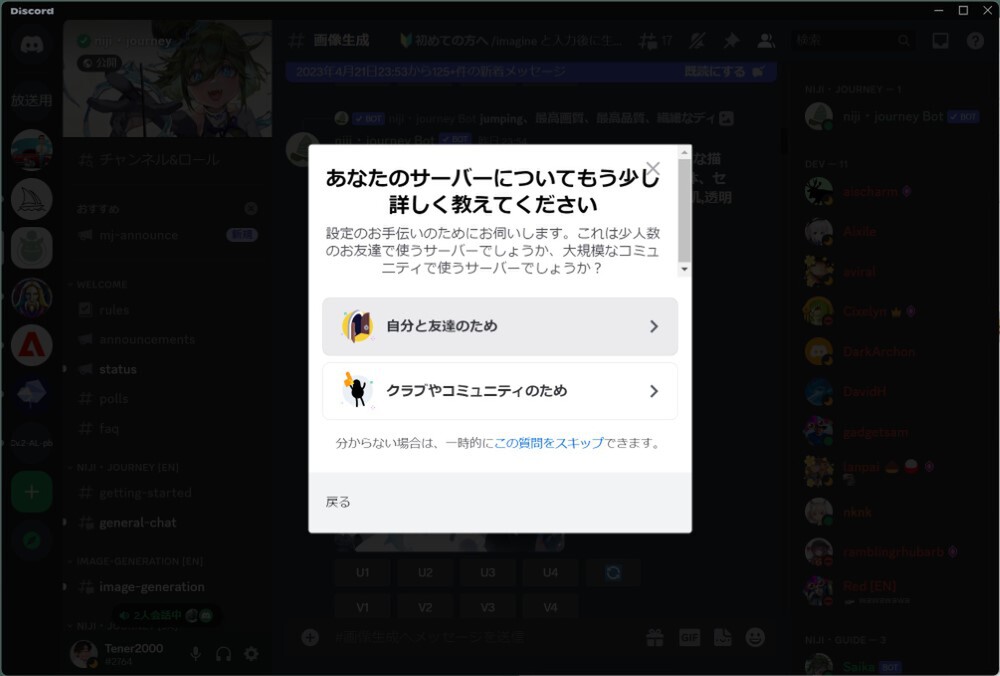
Task: Toggle member list icon
Action: [x=765, y=41]
